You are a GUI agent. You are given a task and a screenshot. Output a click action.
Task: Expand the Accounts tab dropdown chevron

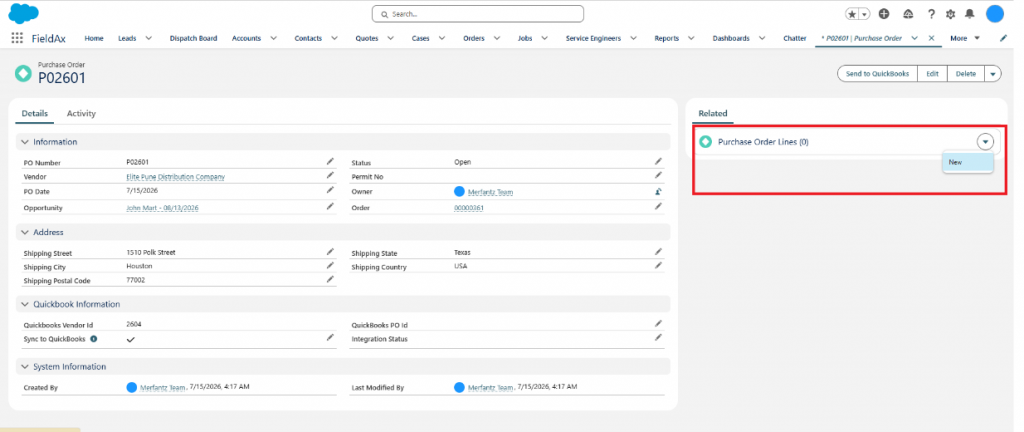[273, 39]
